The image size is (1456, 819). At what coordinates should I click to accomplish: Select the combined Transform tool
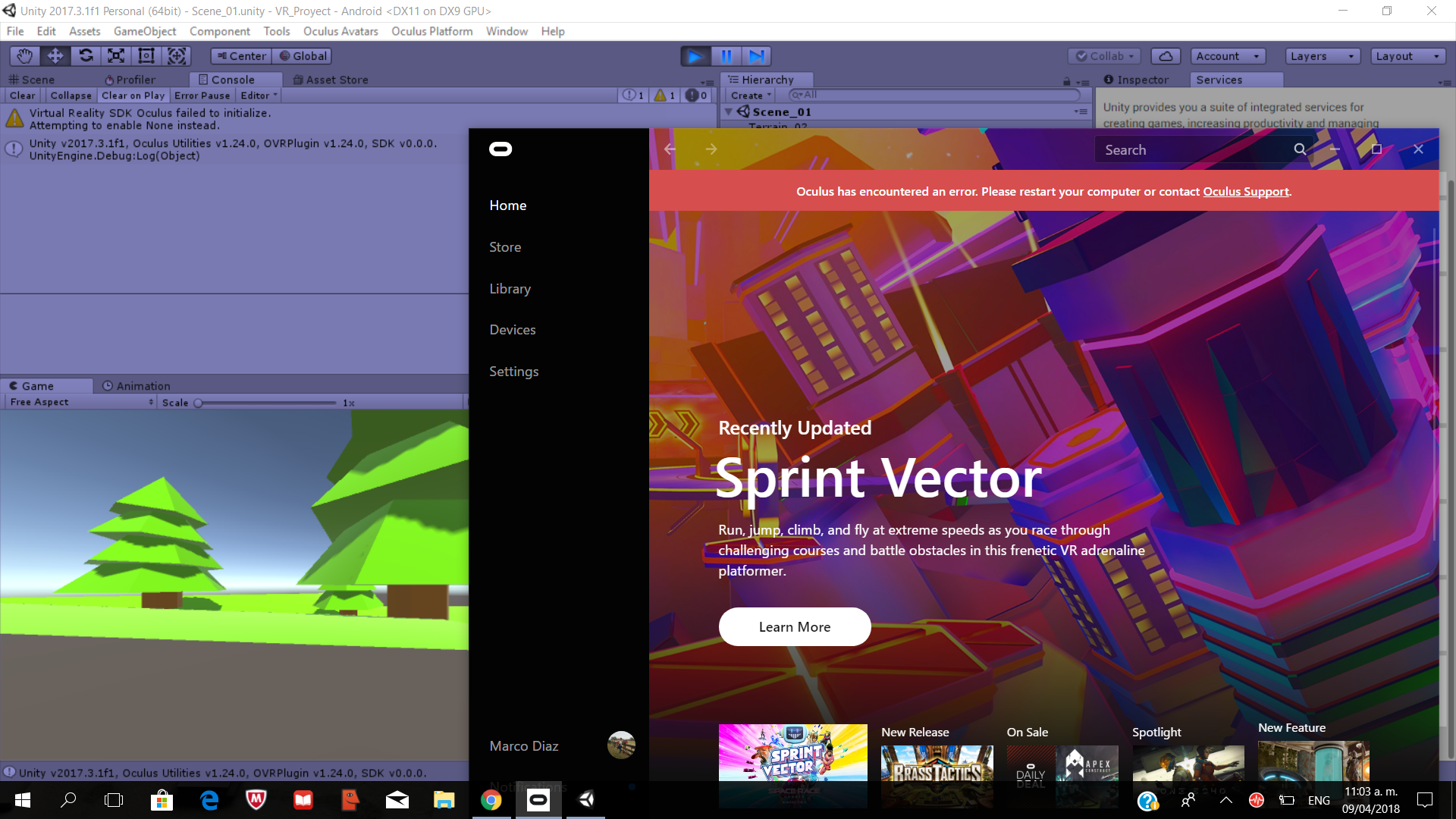(177, 56)
